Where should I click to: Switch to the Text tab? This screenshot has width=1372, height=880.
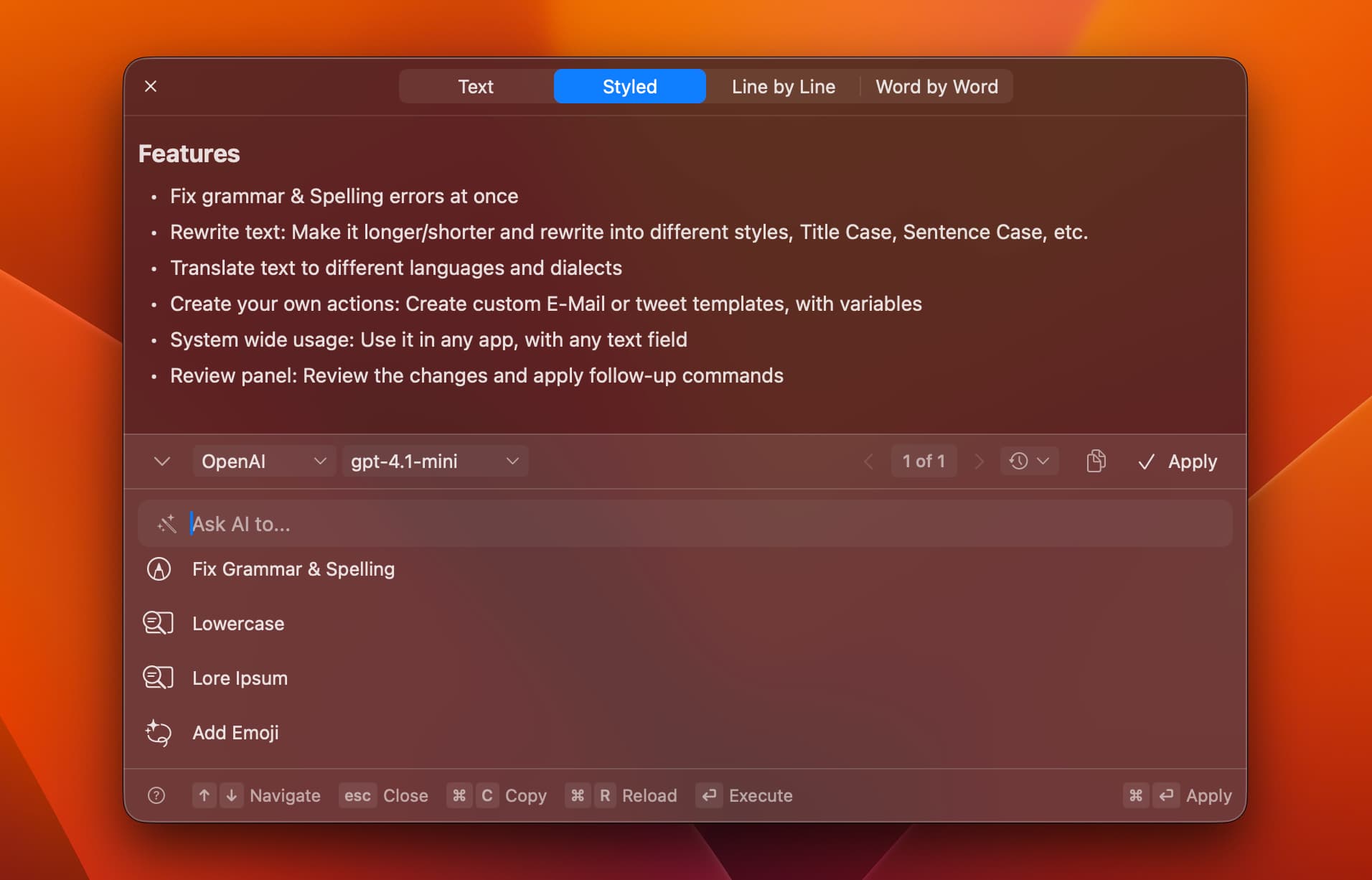tap(476, 86)
